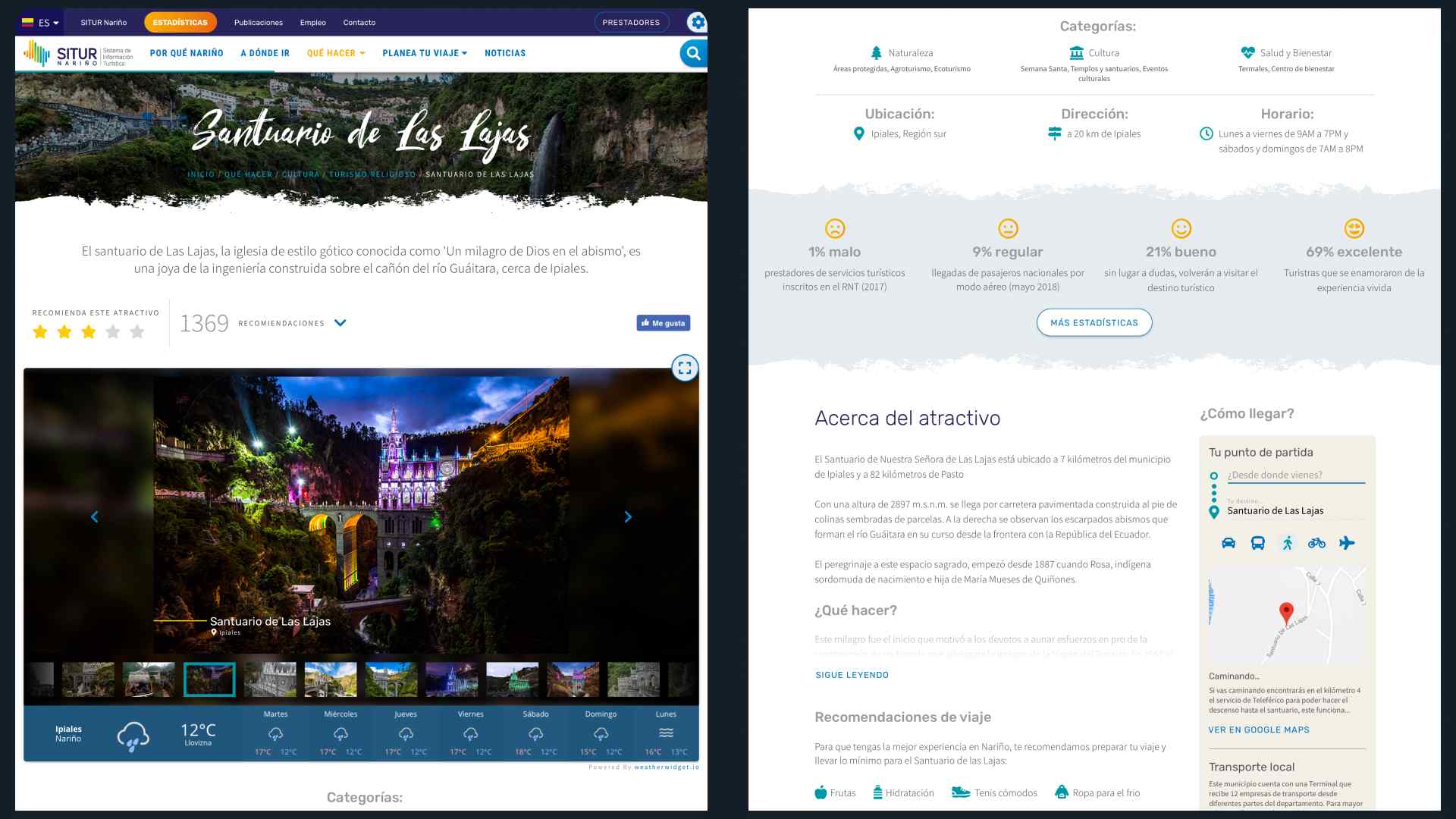Screen dimensions: 1456x819
Task: Click Más Estadísticas button
Action: (1094, 323)
